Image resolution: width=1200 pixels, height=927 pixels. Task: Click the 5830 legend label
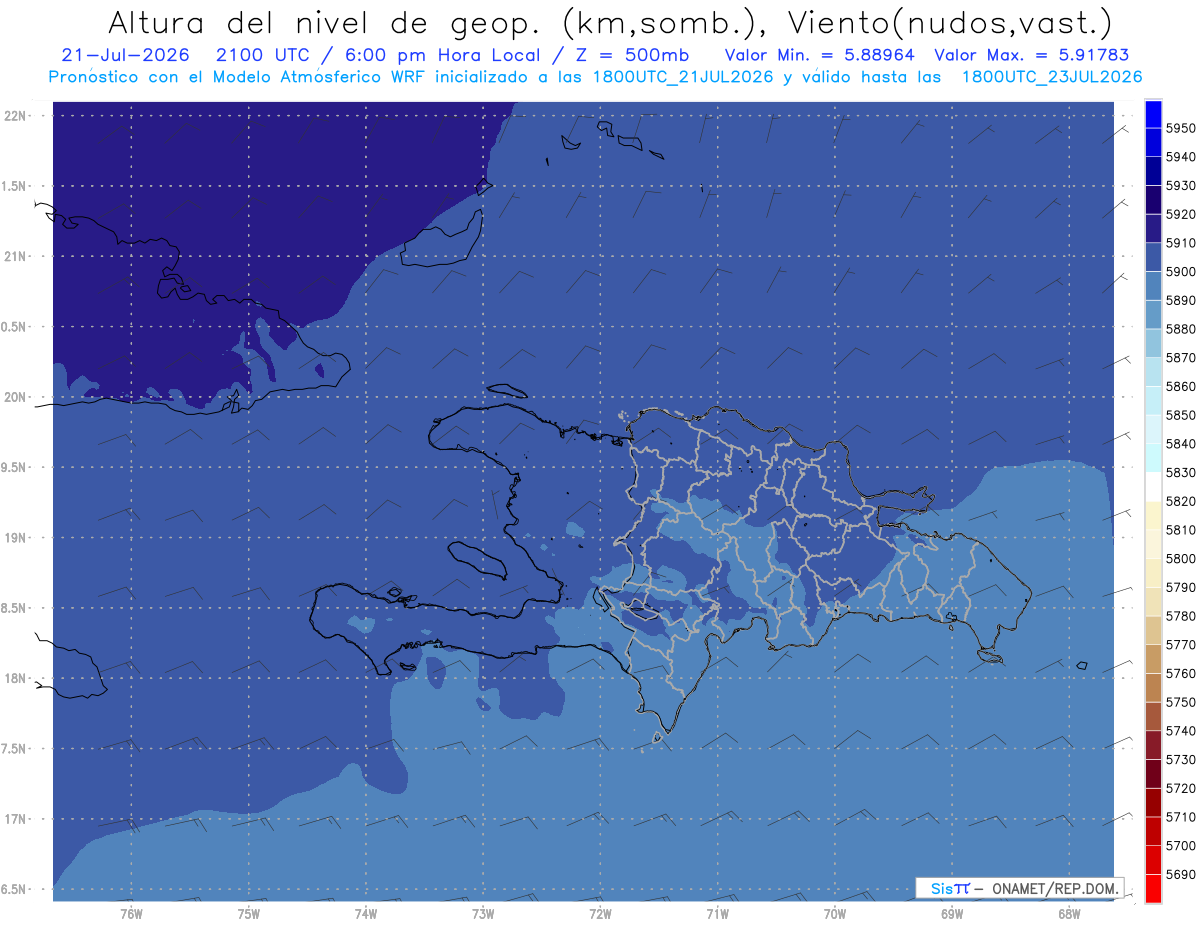(x=1180, y=472)
